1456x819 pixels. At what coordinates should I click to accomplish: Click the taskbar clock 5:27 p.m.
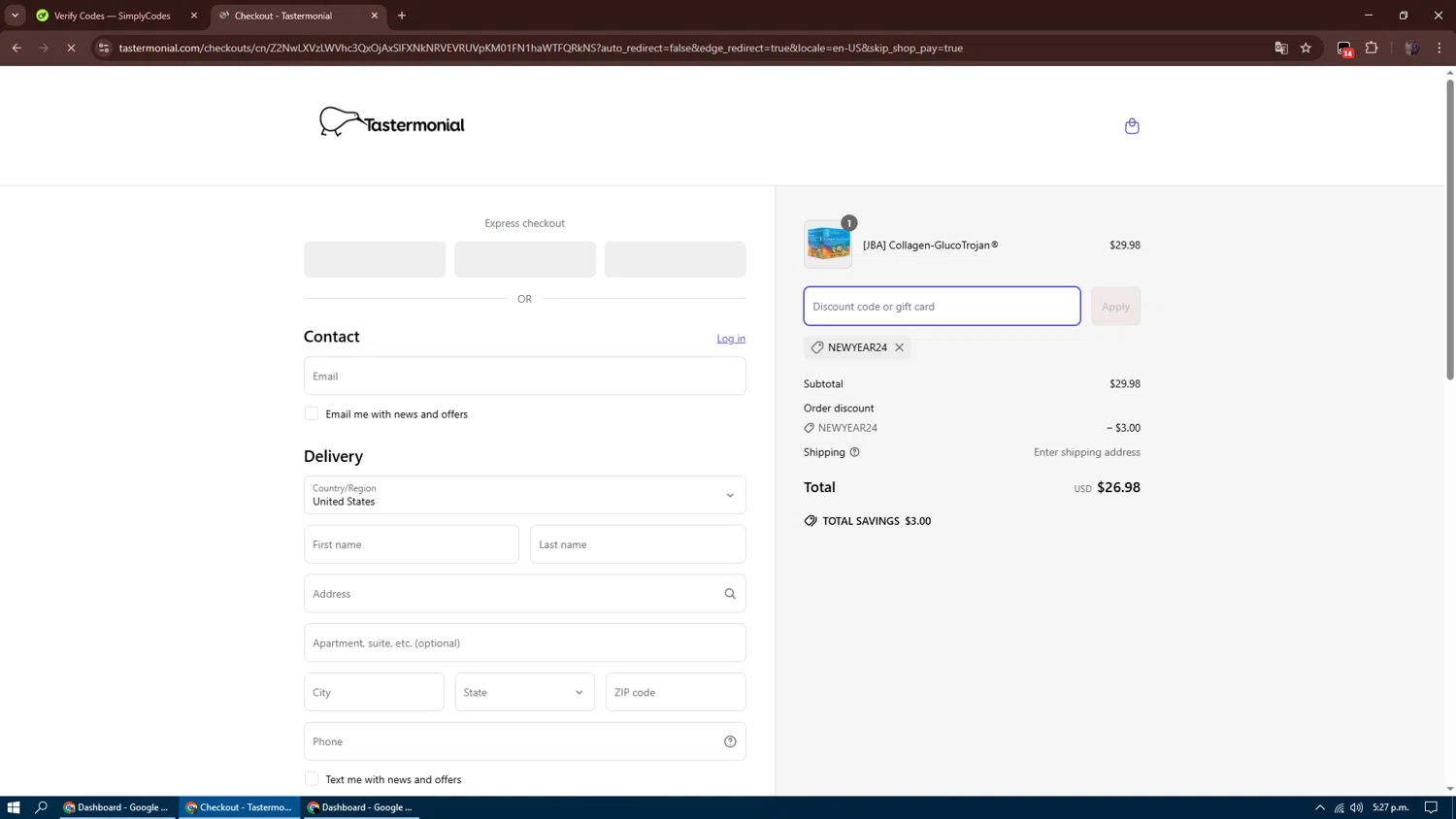pyautogui.click(x=1390, y=807)
